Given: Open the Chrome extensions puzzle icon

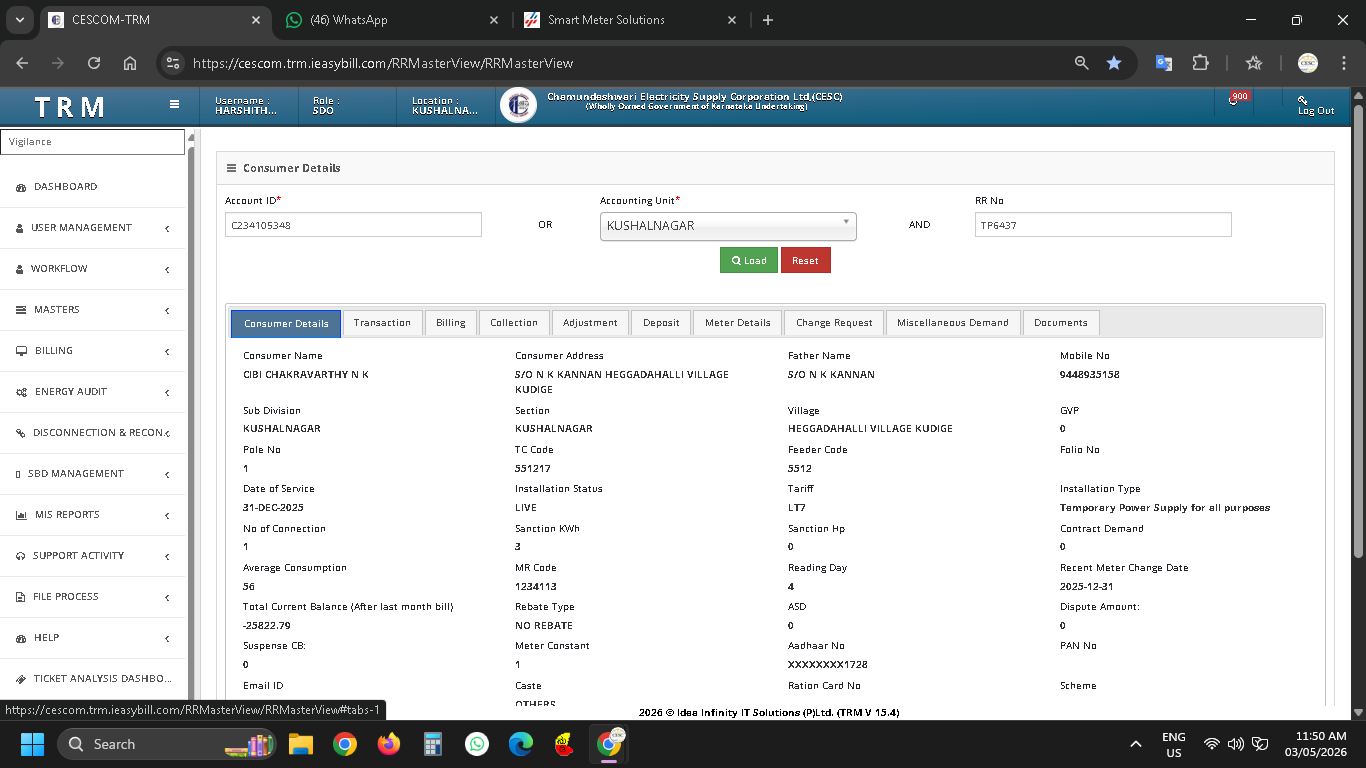Looking at the screenshot, I should (1200, 63).
